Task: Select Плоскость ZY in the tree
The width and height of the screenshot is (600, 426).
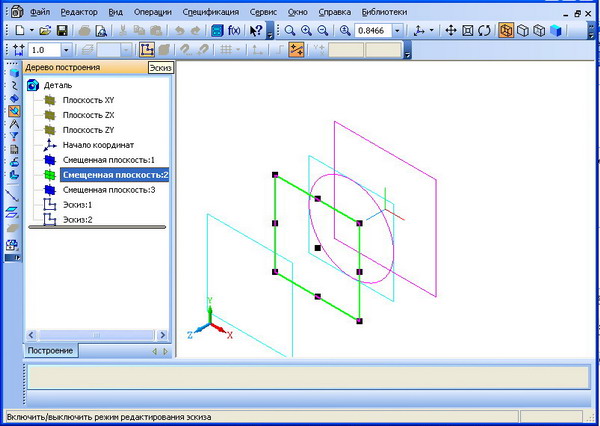Action: coord(88,130)
